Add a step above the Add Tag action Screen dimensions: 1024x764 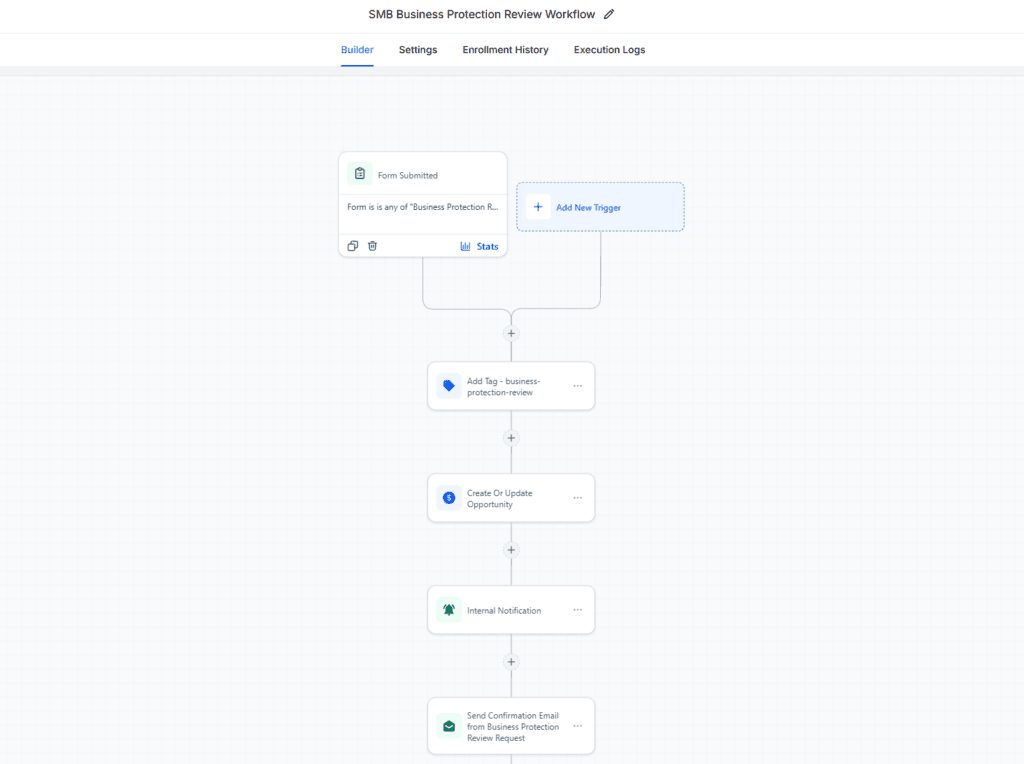pos(511,334)
